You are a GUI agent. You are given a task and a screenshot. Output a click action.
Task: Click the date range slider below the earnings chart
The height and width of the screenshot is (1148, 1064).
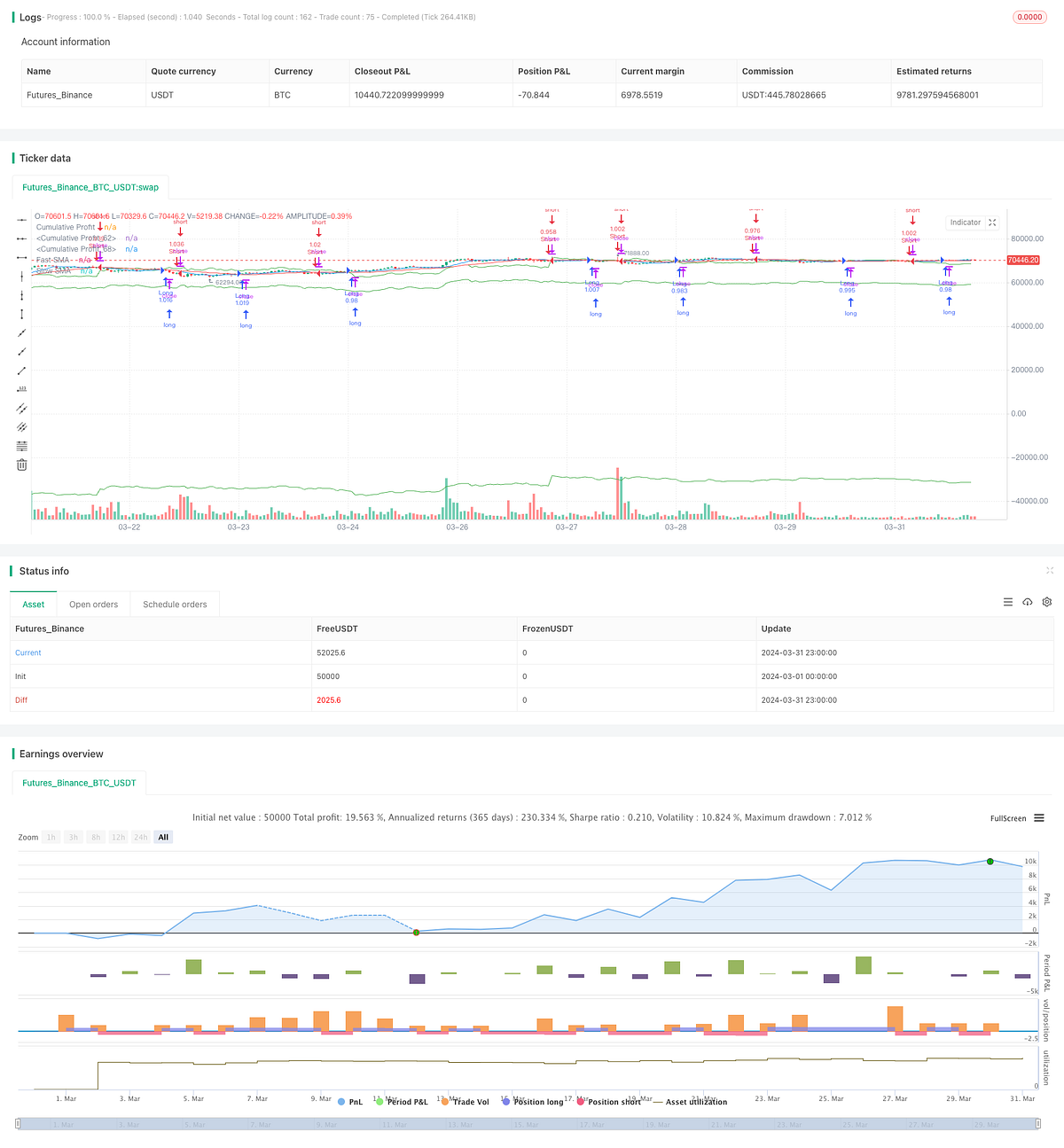pos(532,1123)
